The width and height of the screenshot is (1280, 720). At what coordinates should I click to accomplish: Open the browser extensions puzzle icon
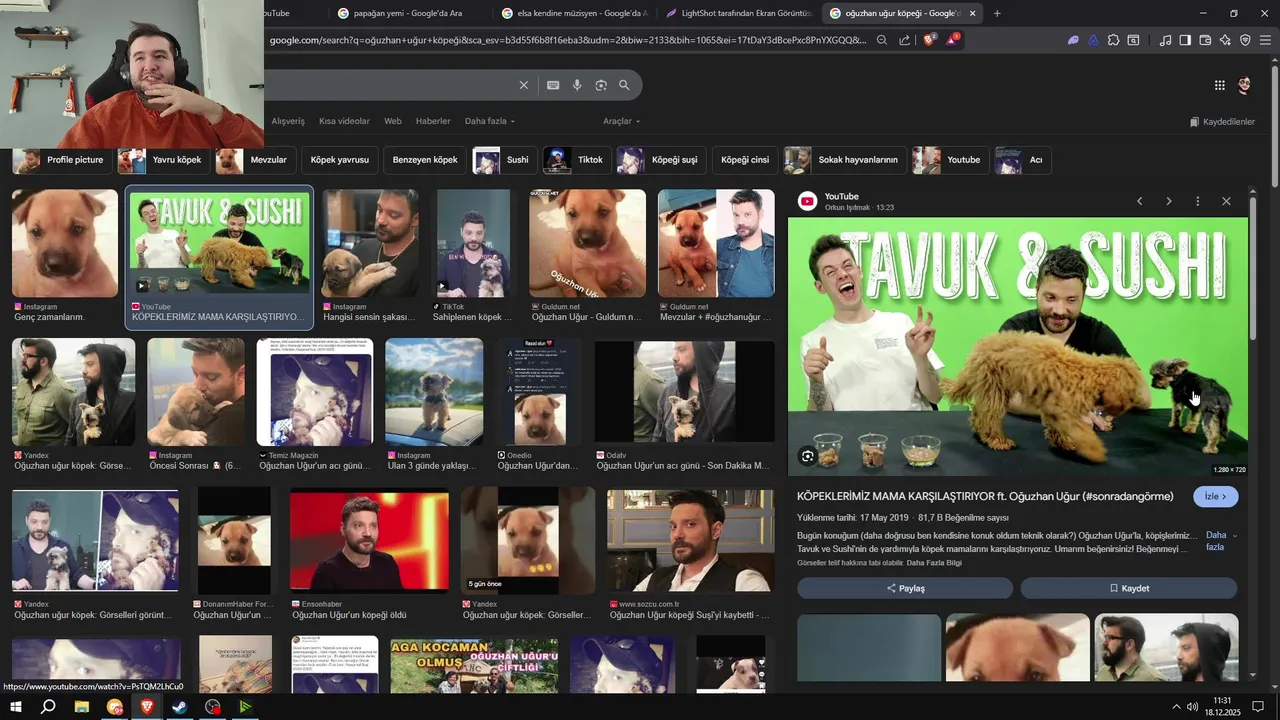[x=1113, y=40]
